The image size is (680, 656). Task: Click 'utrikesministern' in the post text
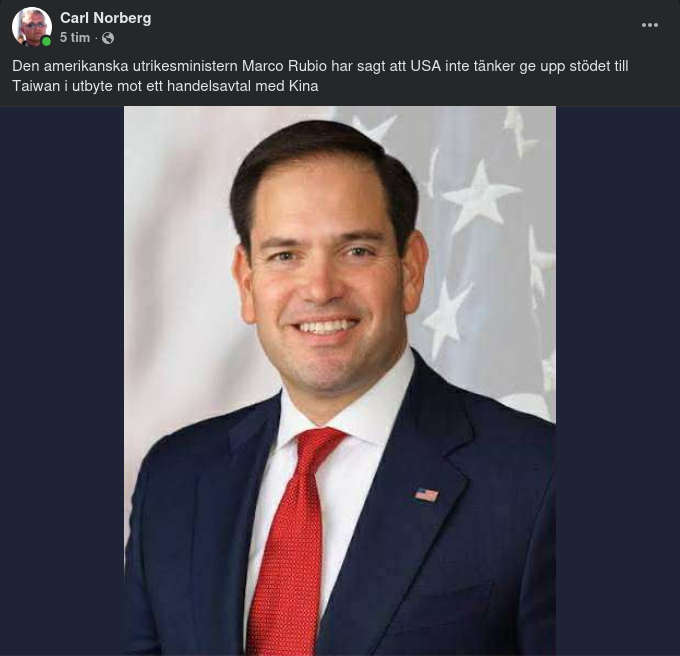pyautogui.click(x=185, y=66)
